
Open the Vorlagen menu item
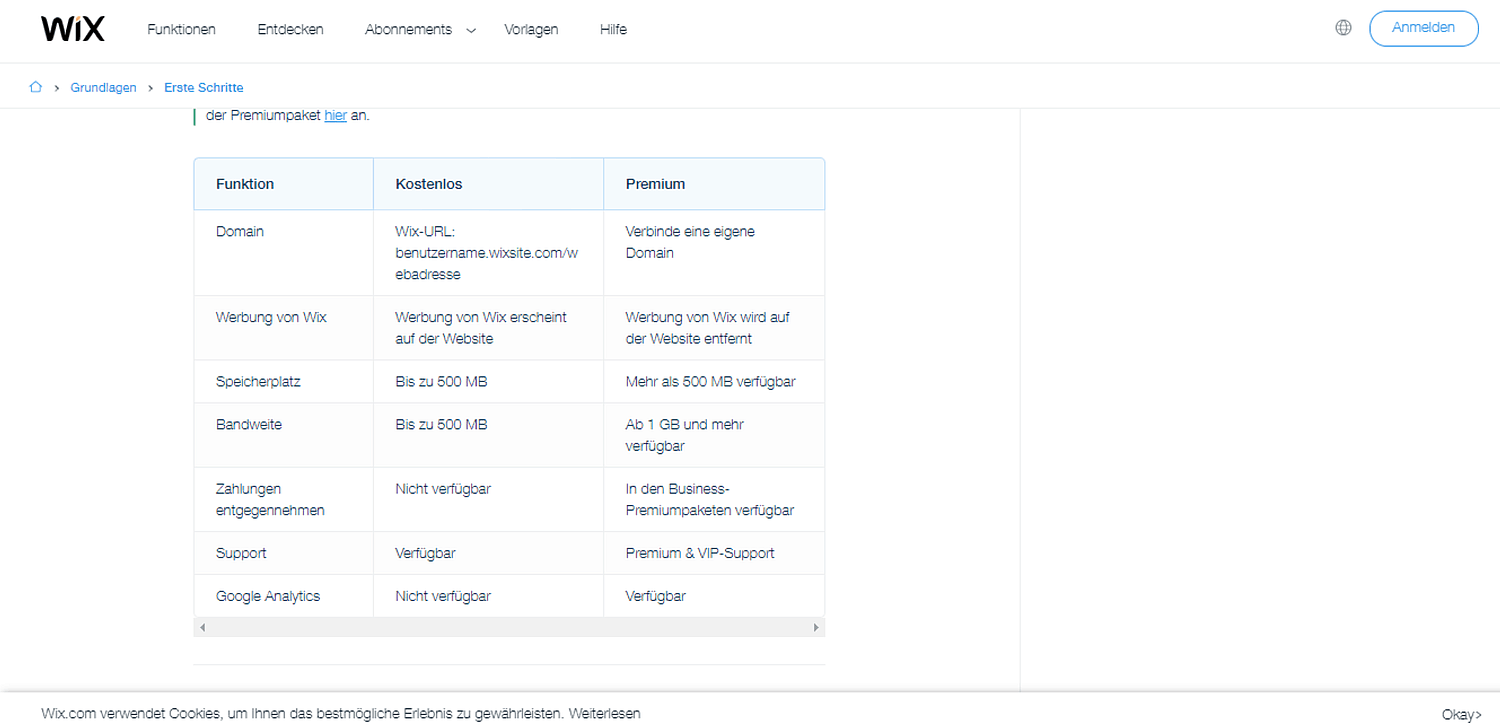click(531, 29)
